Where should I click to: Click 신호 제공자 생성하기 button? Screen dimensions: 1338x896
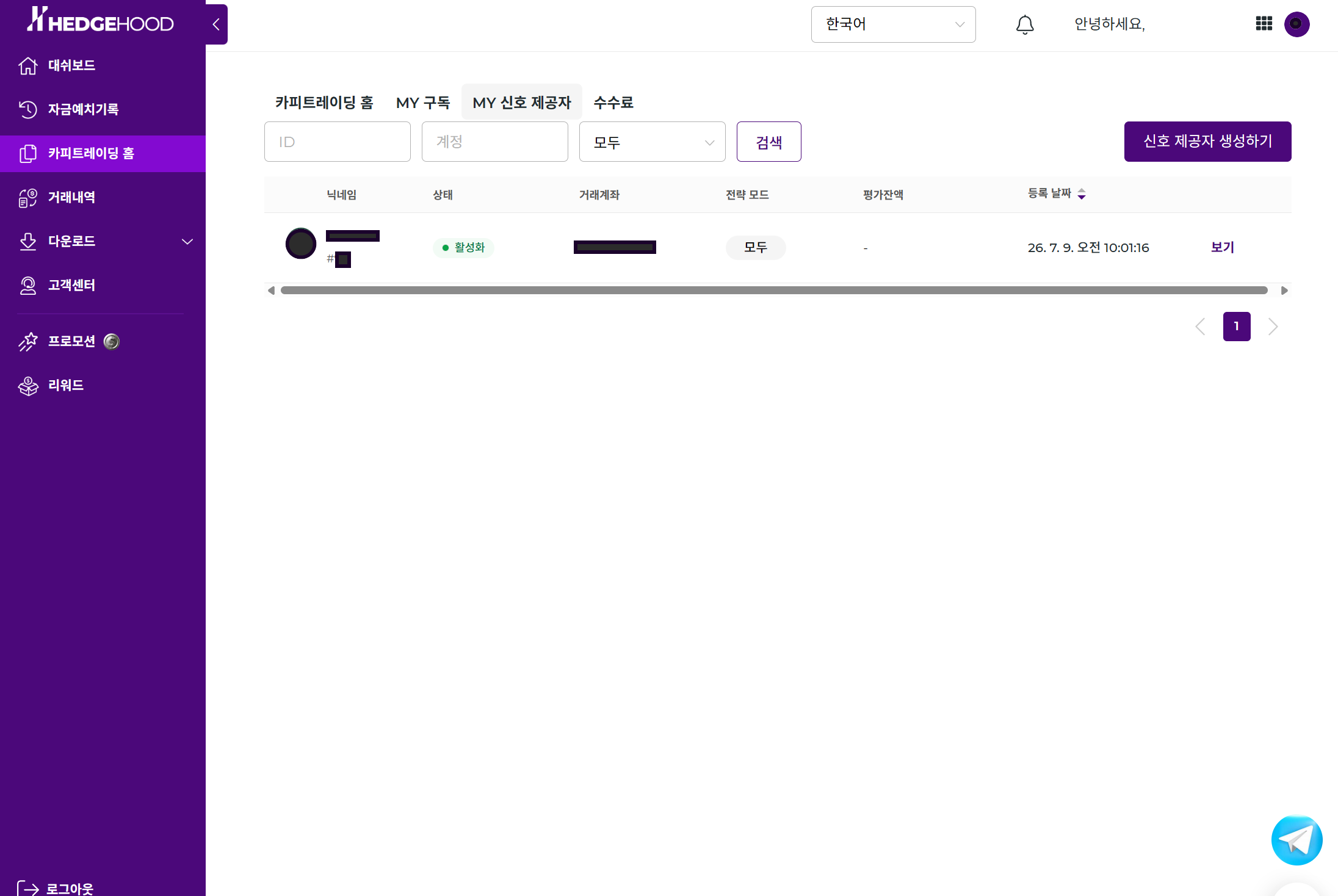(x=1207, y=142)
